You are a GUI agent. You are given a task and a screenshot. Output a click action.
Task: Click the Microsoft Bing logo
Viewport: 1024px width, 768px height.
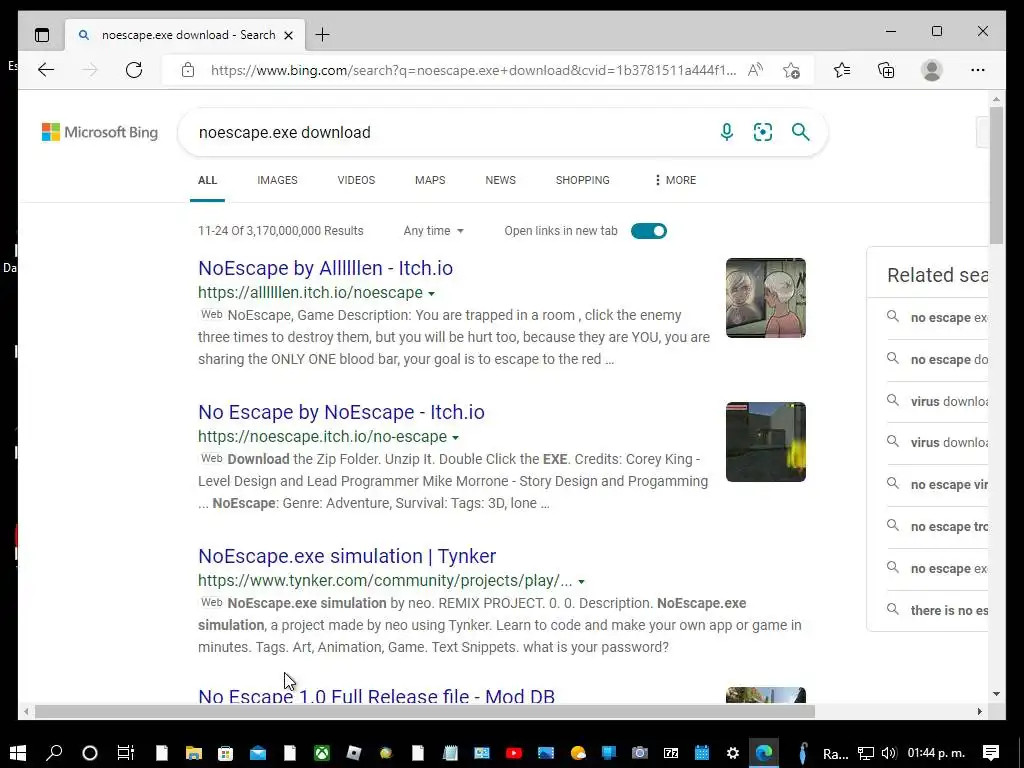coord(100,133)
